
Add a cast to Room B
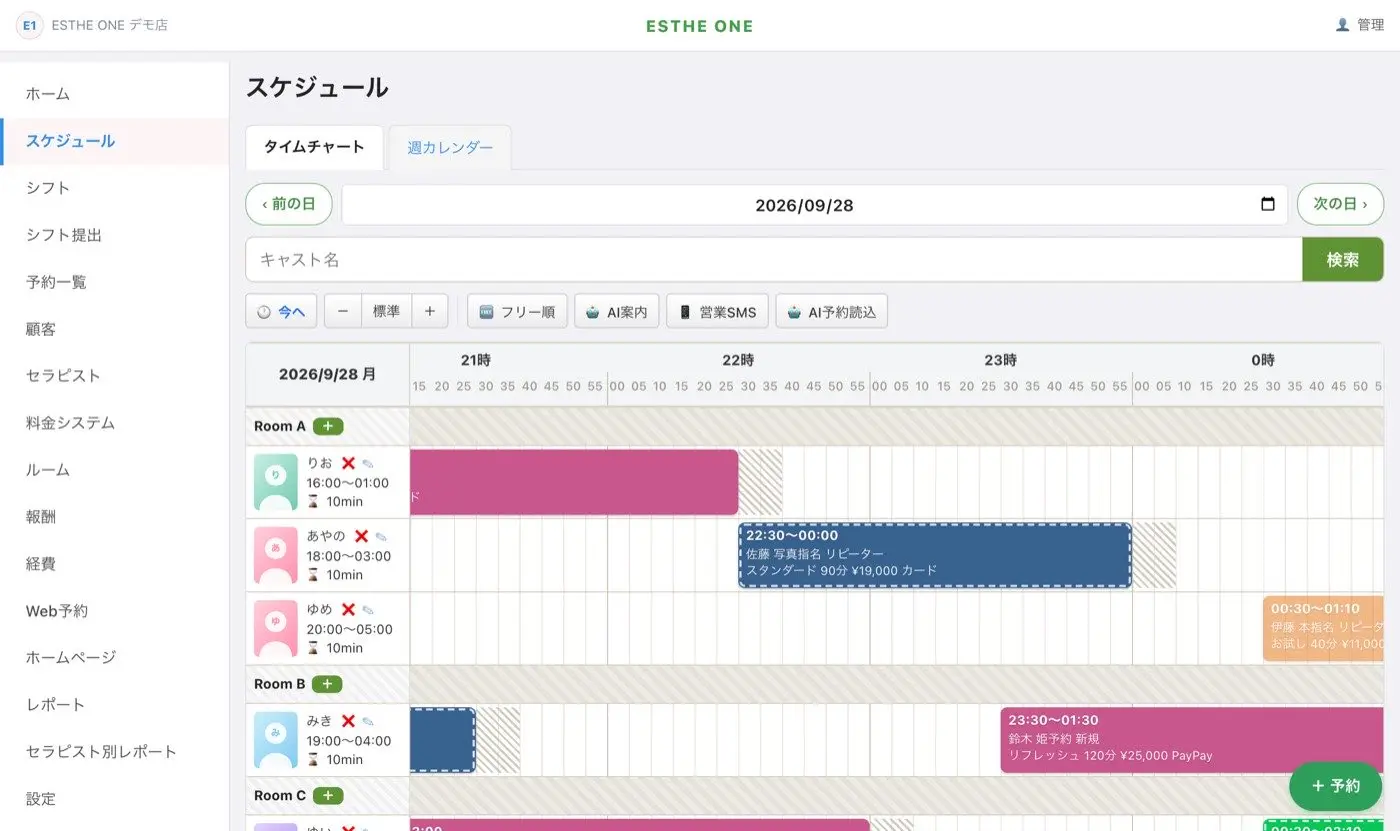[327, 684]
